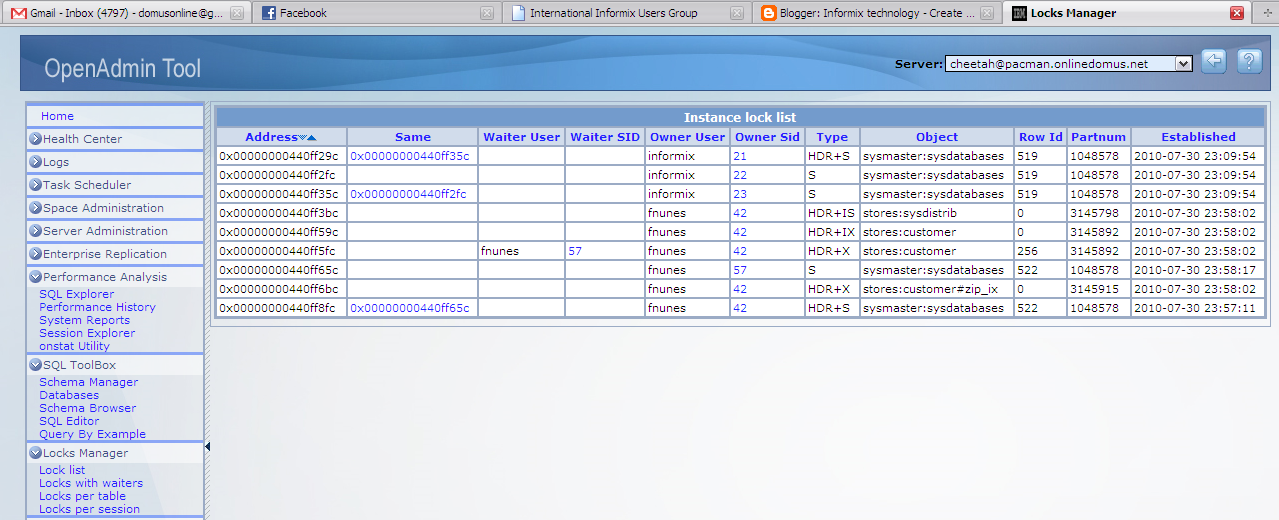Open Owner Sid 23 link

coord(740,194)
